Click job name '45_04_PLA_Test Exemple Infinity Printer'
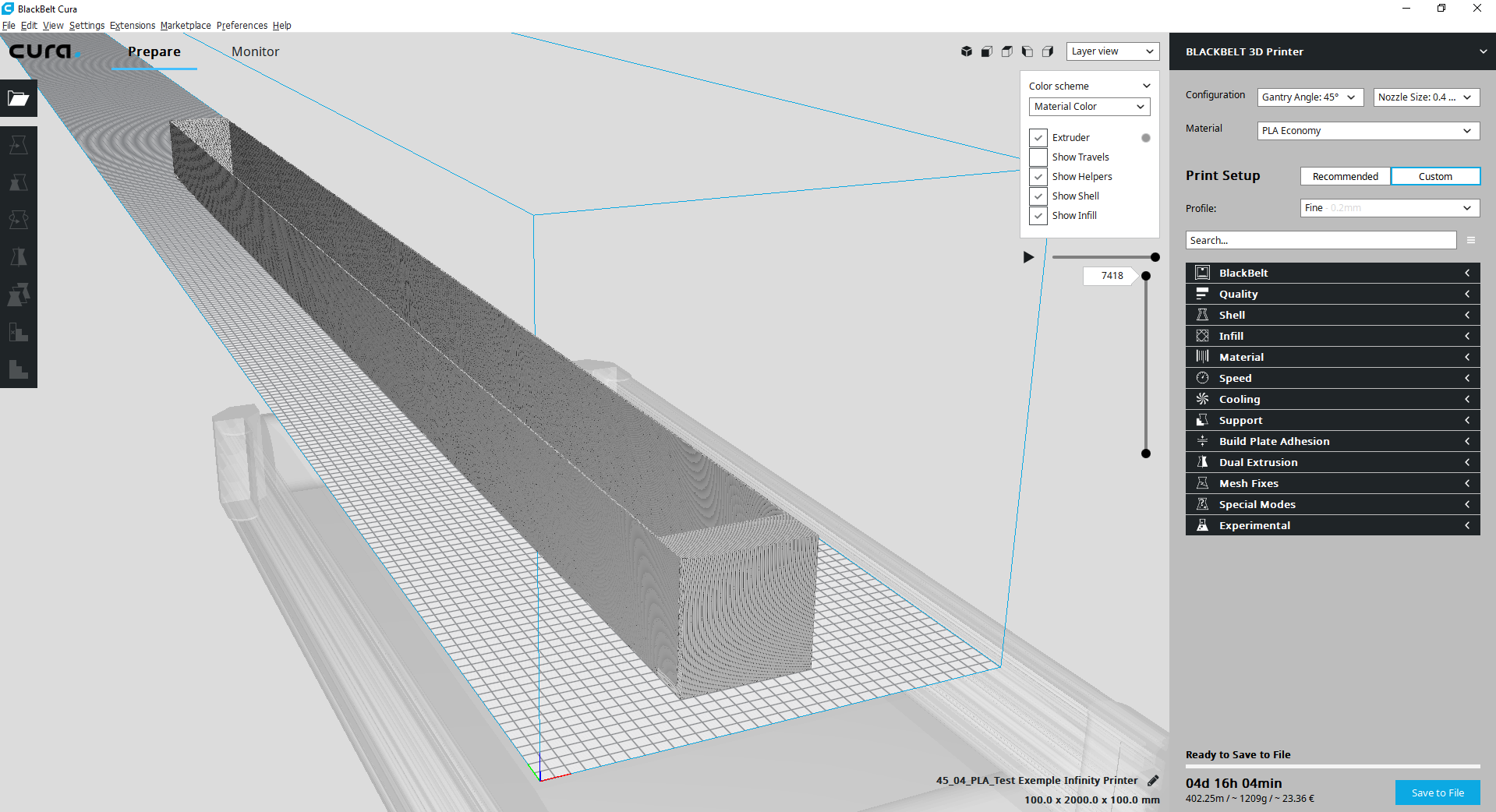Screen dimensions: 1496x812 (x=1037, y=780)
